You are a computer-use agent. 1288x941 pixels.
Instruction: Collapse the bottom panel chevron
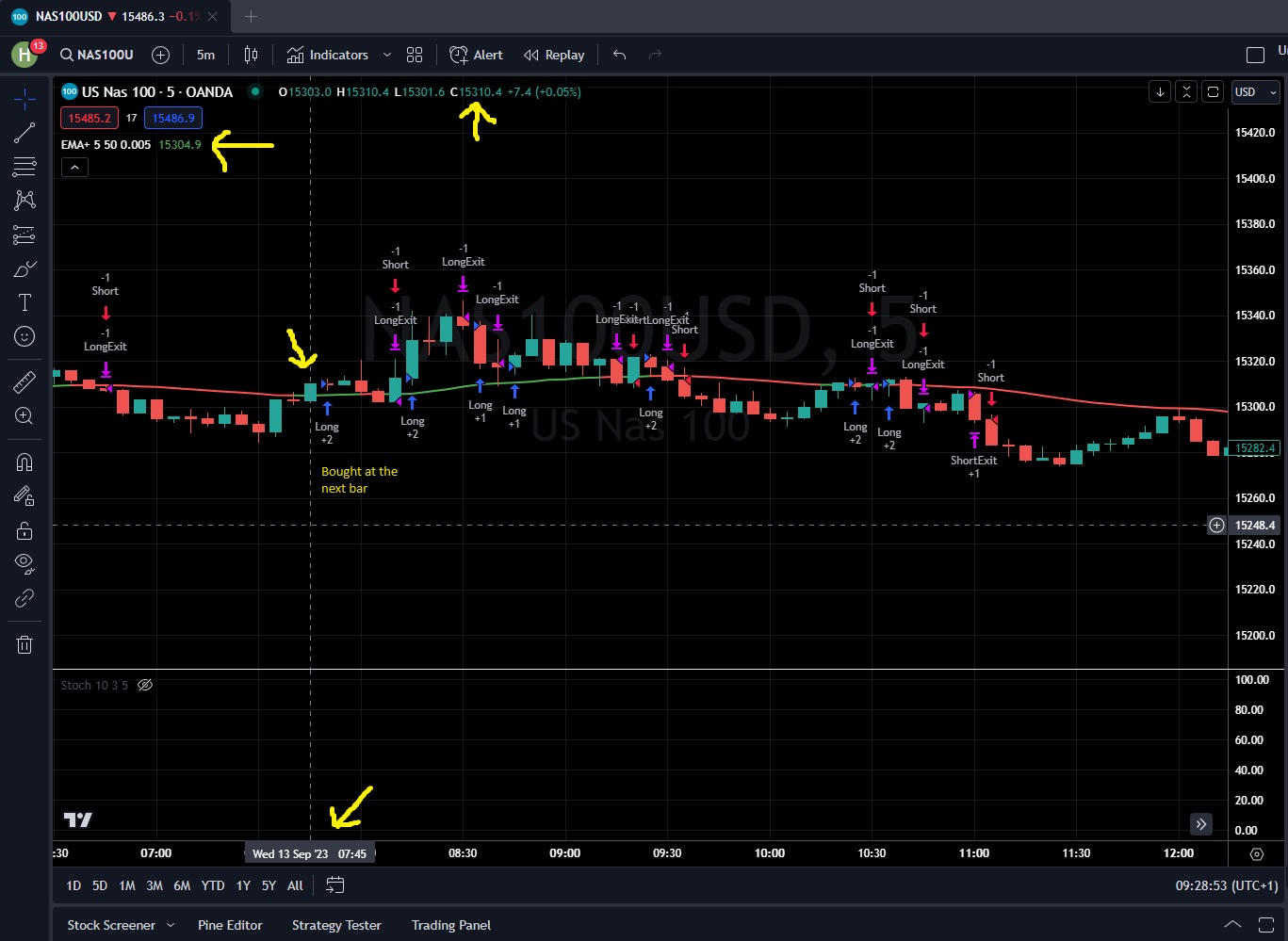[x=1232, y=924]
